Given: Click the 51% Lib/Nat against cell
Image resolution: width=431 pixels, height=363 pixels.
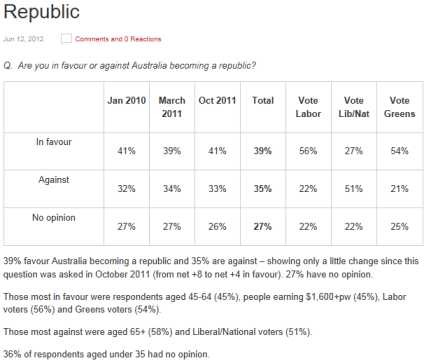Looking at the screenshot, I should 354,189.
